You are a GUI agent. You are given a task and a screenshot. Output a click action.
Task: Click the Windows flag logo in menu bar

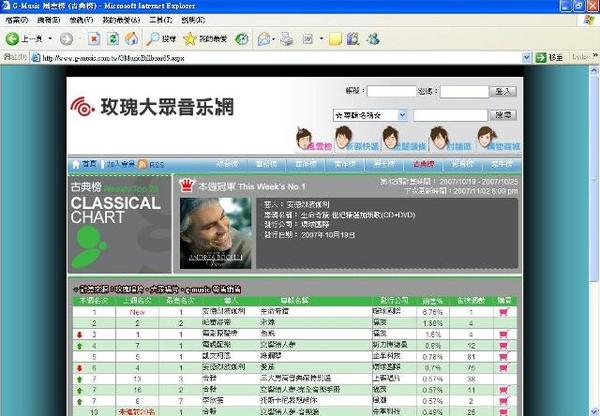589,20
